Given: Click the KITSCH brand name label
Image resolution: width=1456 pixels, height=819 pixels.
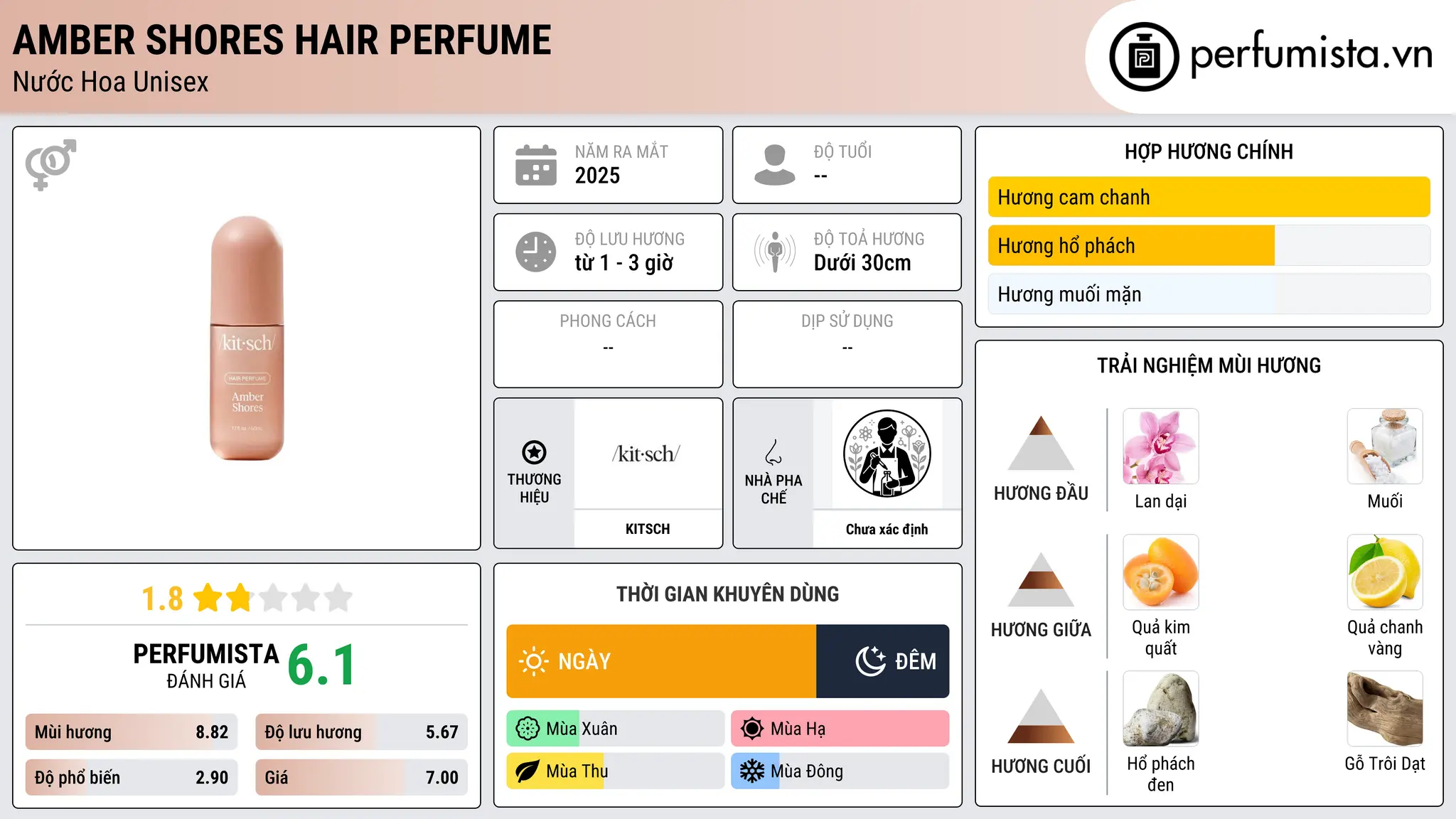Looking at the screenshot, I should pyautogui.click(x=648, y=529).
